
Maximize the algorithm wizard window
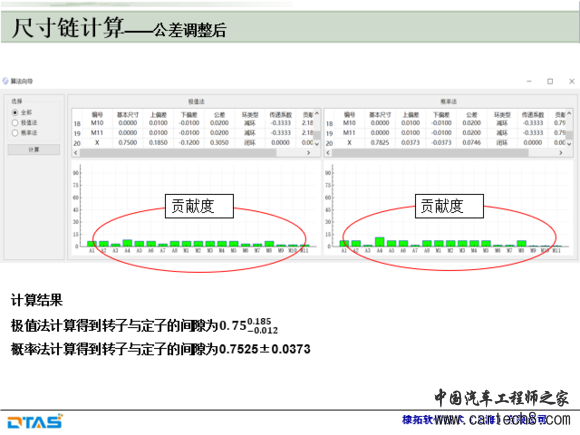(550, 81)
